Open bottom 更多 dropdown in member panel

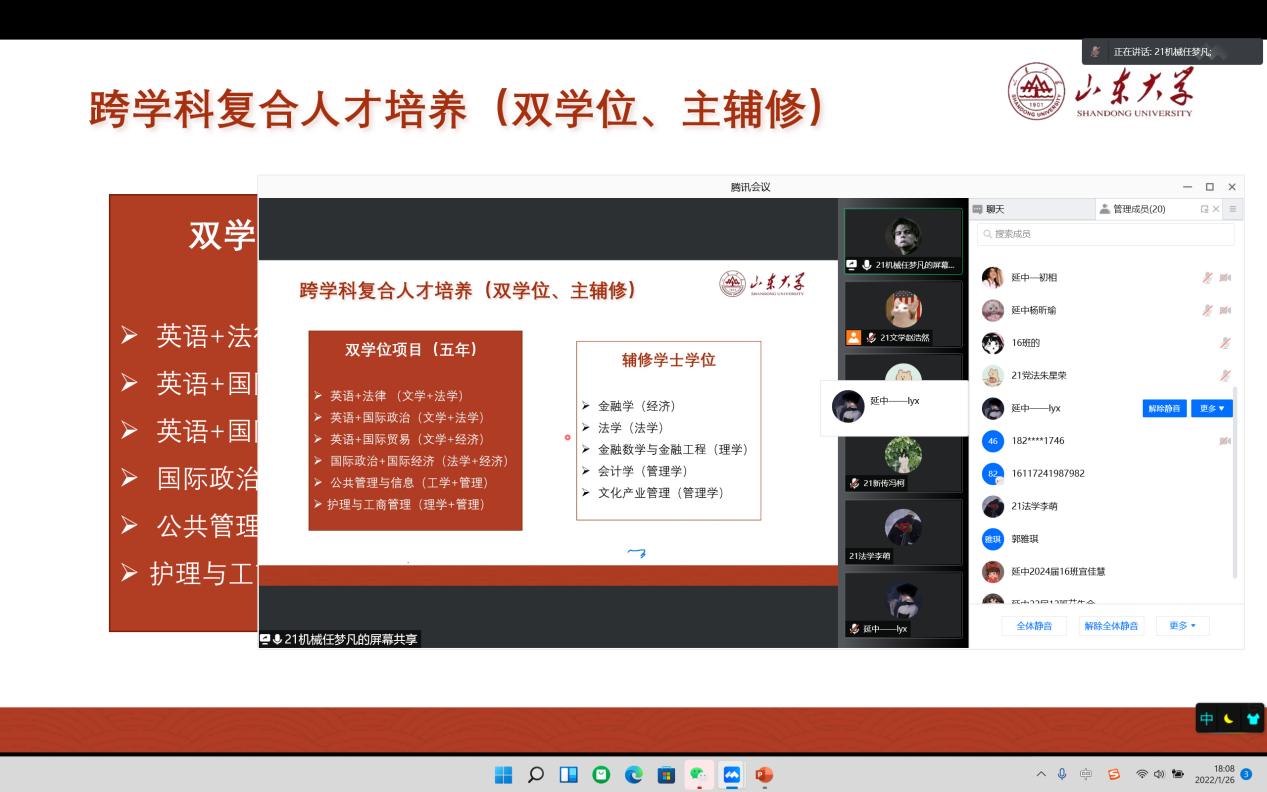pos(1182,626)
